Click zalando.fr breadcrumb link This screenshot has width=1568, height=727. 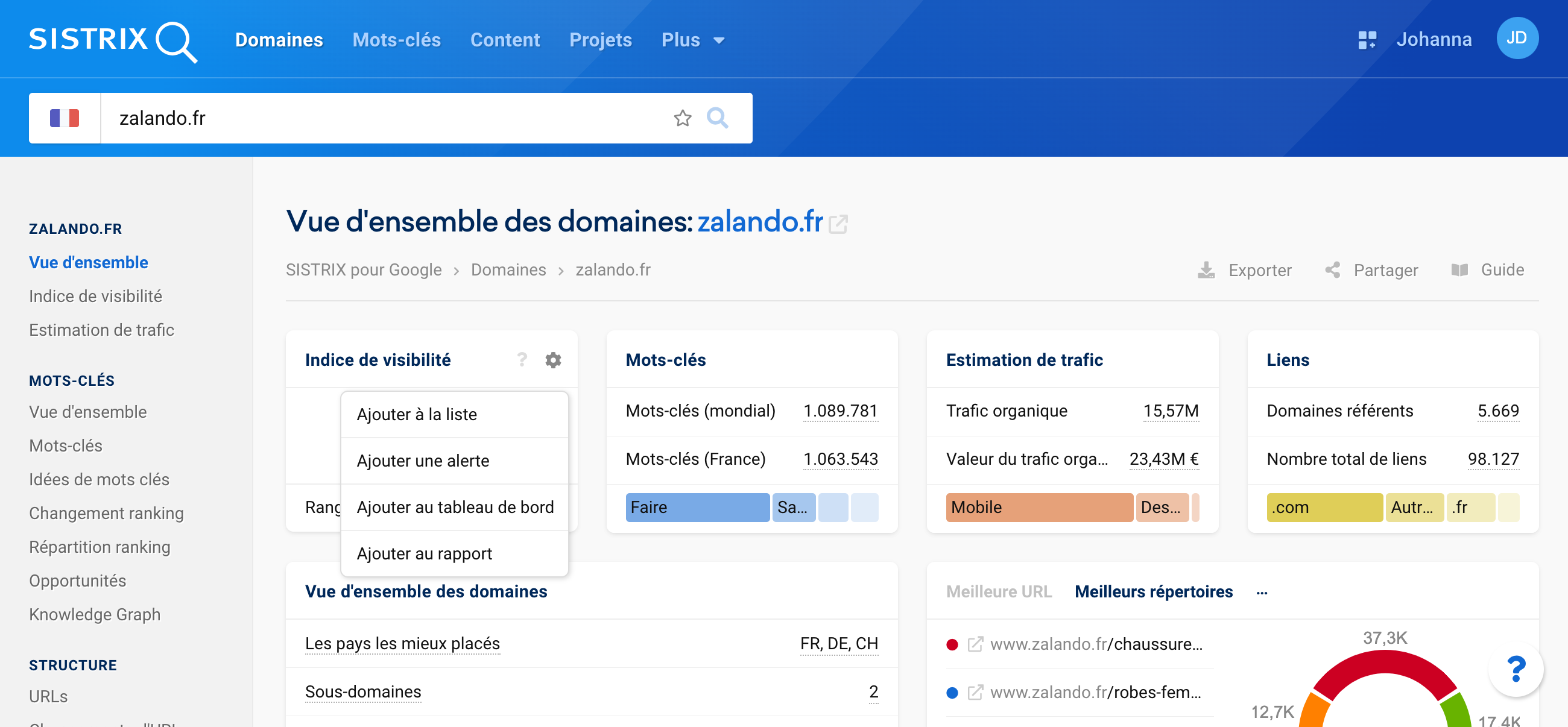click(x=612, y=270)
